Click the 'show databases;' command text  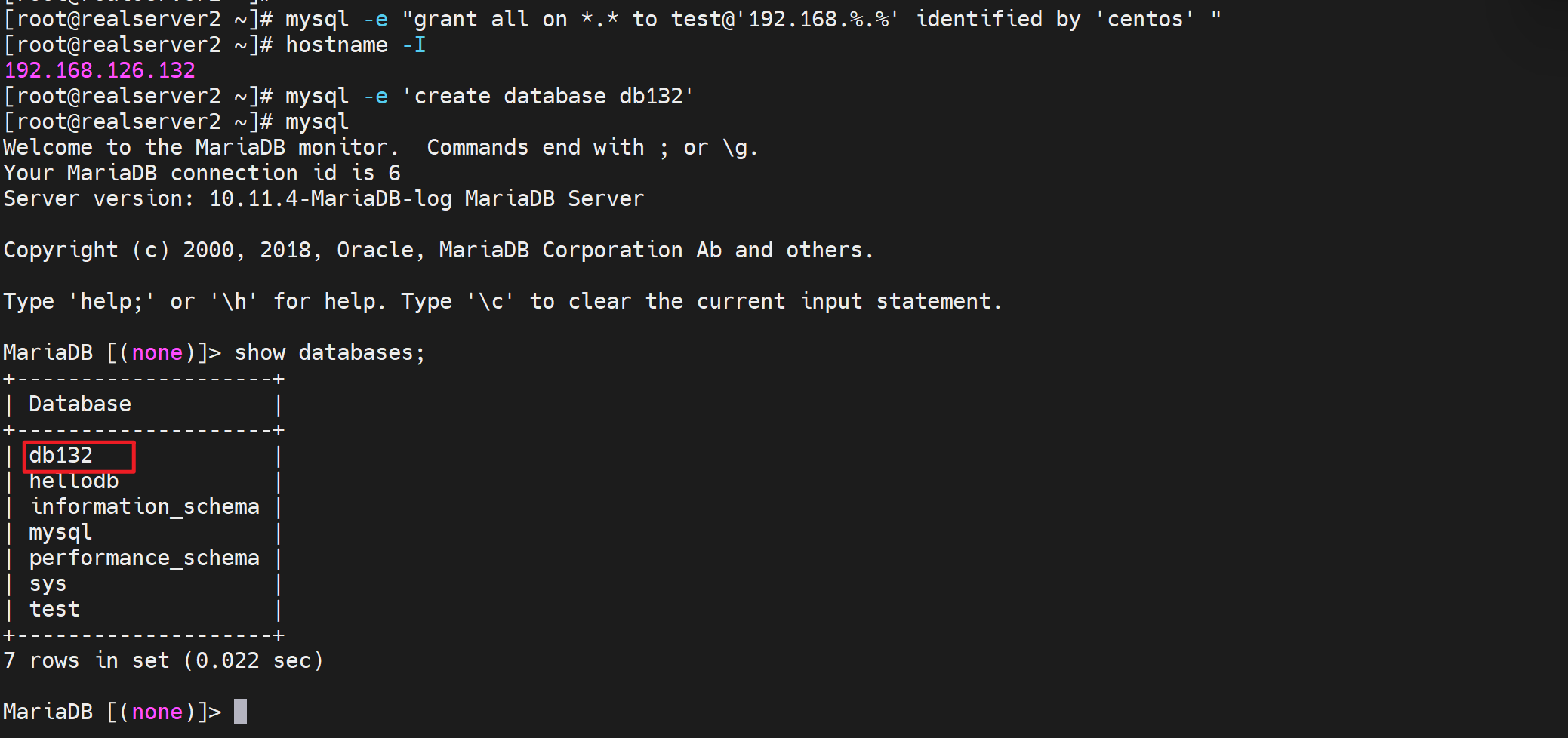tap(330, 353)
